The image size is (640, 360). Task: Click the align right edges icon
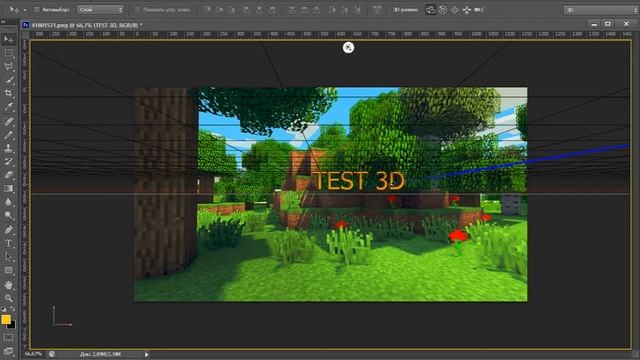(x=271, y=10)
